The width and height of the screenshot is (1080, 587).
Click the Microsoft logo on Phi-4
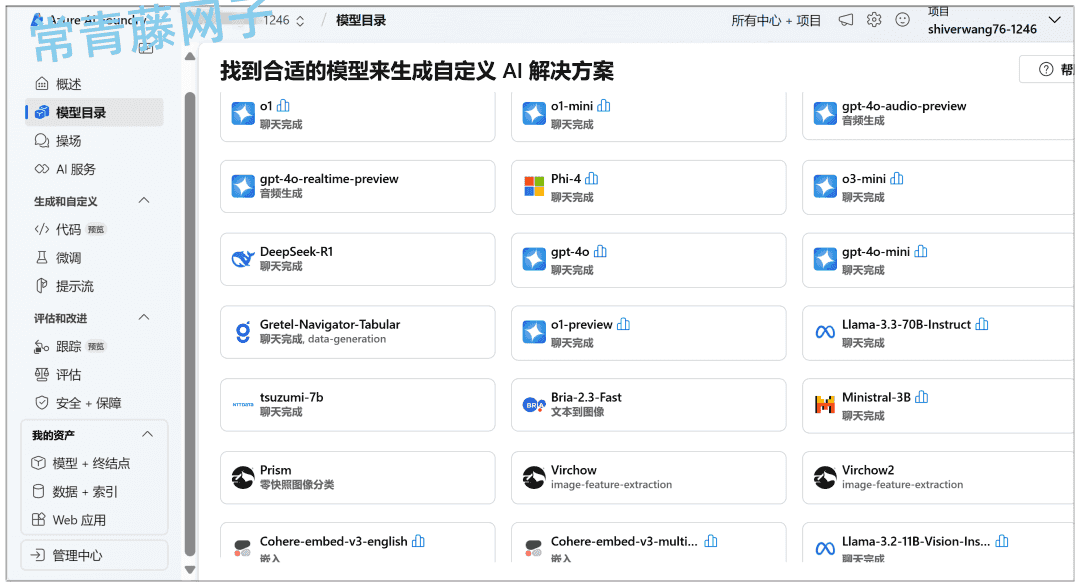534,186
